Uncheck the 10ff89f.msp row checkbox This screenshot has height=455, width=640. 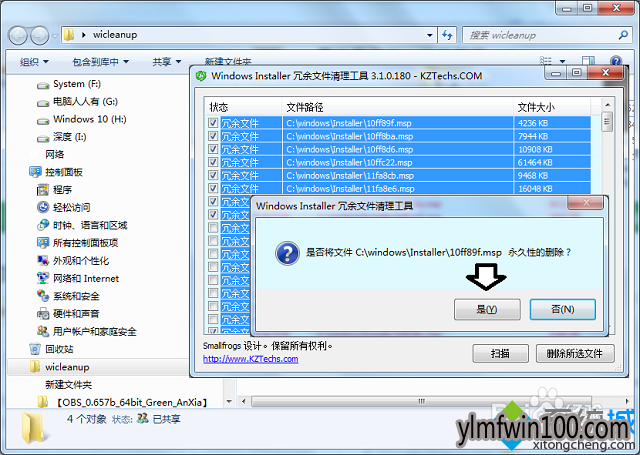pos(213,123)
